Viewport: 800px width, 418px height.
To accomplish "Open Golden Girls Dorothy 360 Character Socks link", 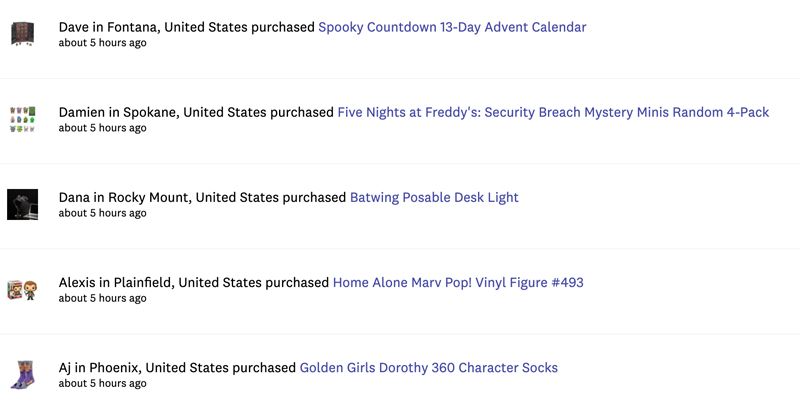I will tap(428, 367).
